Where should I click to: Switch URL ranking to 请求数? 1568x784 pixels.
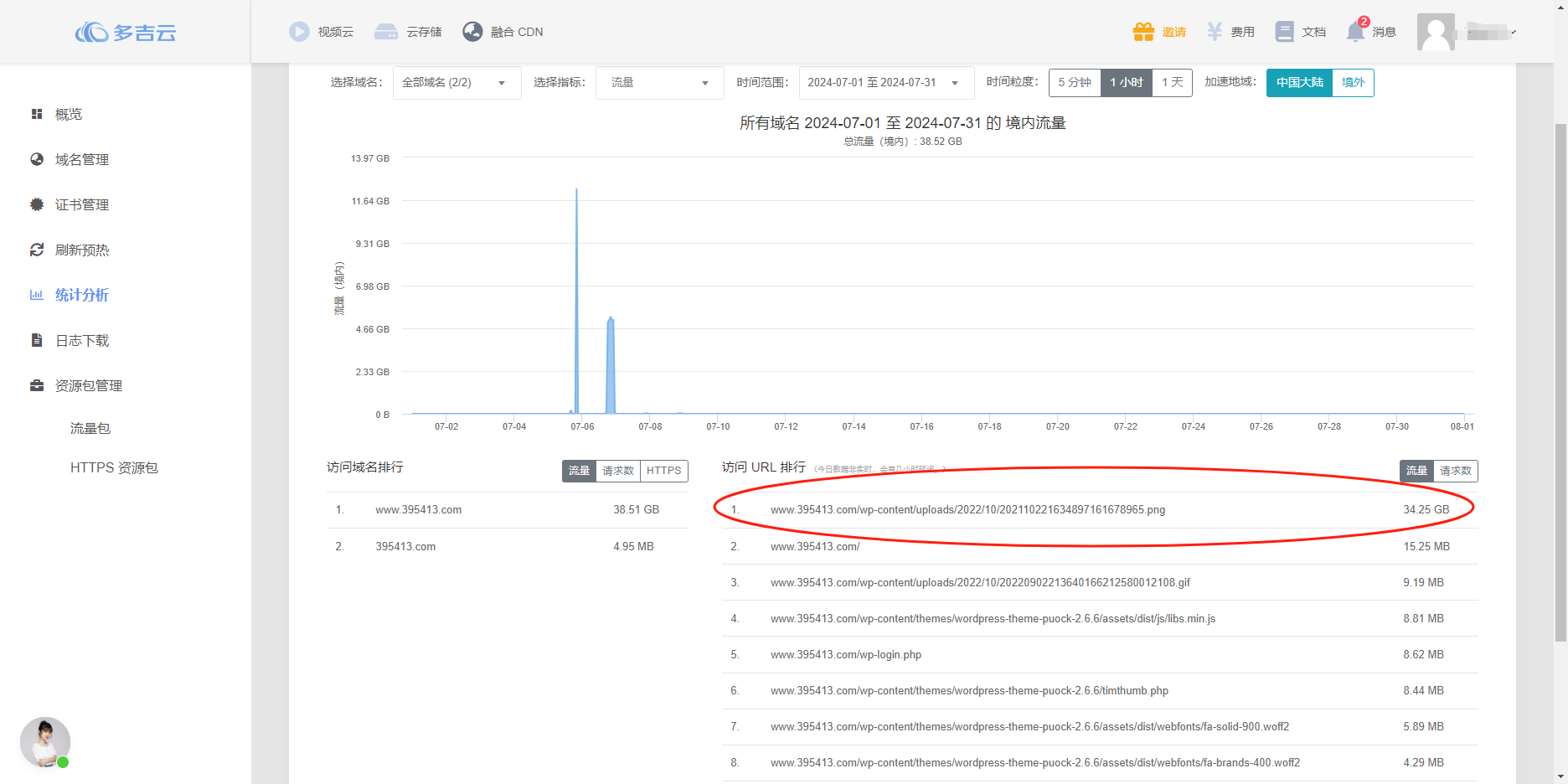[1455, 471]
